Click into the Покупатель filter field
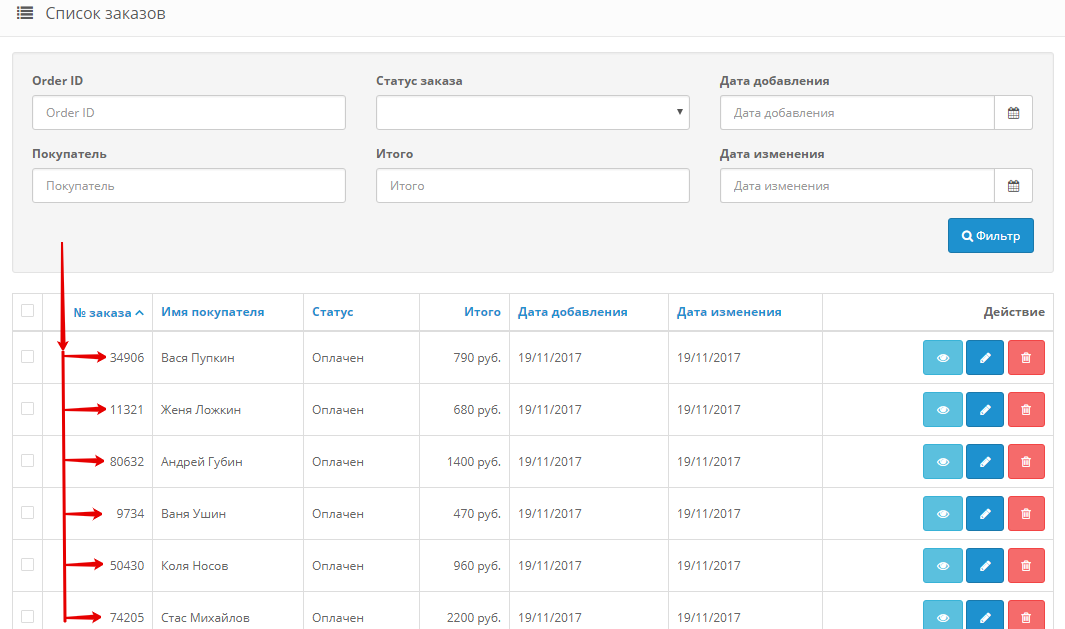 tap(188, 185)
